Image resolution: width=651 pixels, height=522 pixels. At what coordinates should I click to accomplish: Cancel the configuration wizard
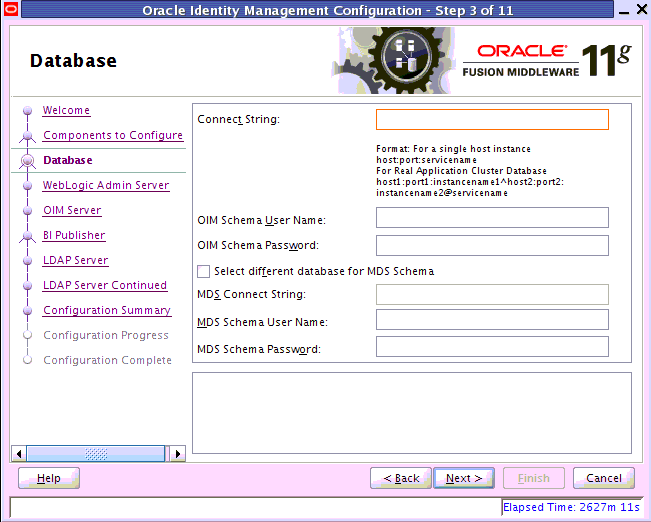pyautogui.click(x=604, y=478)
